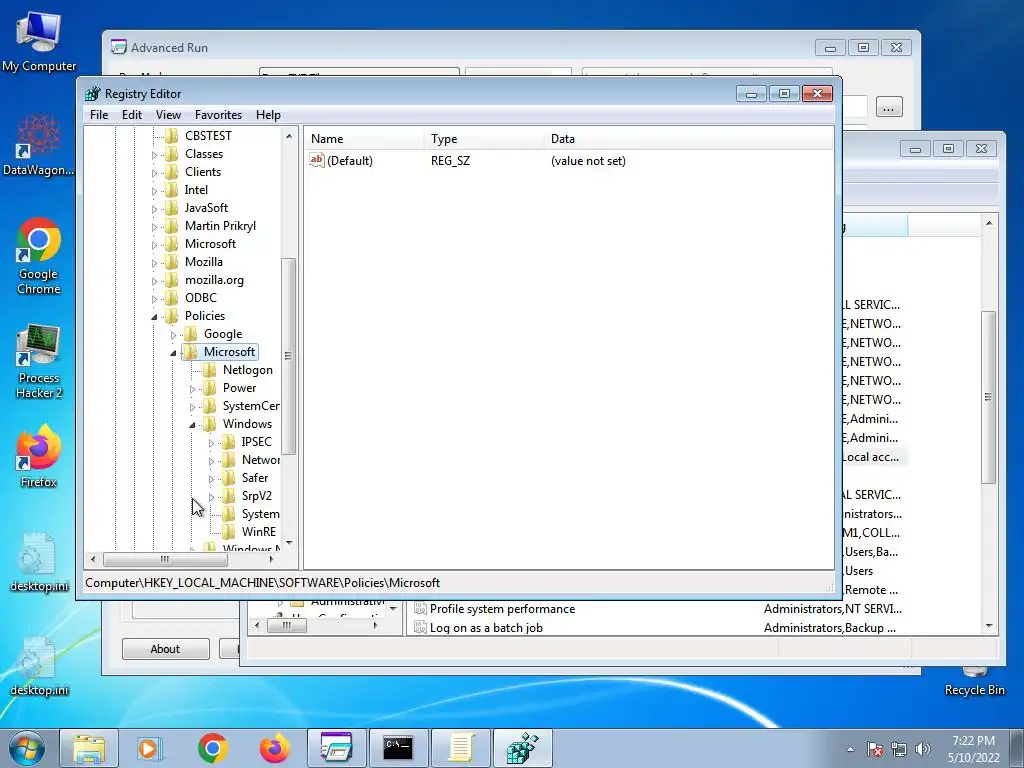
Task: Collapse the Policies registry key
Action: click(x=154, y=317)
